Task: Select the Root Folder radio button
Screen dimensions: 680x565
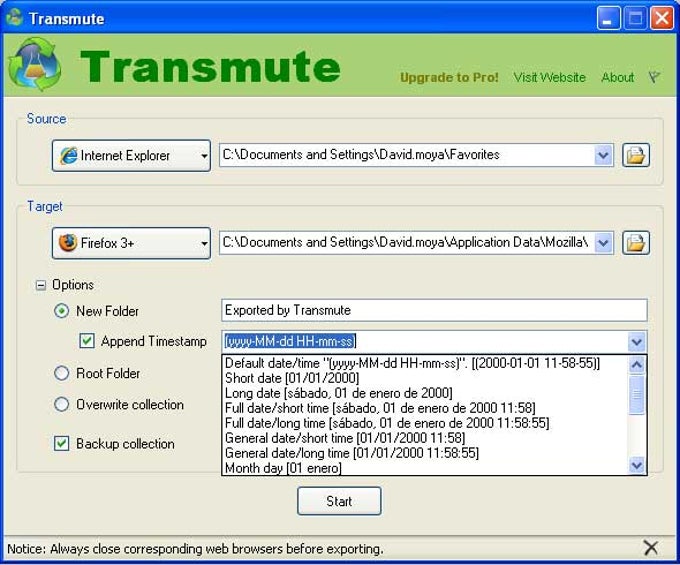Action: (62, 373)
